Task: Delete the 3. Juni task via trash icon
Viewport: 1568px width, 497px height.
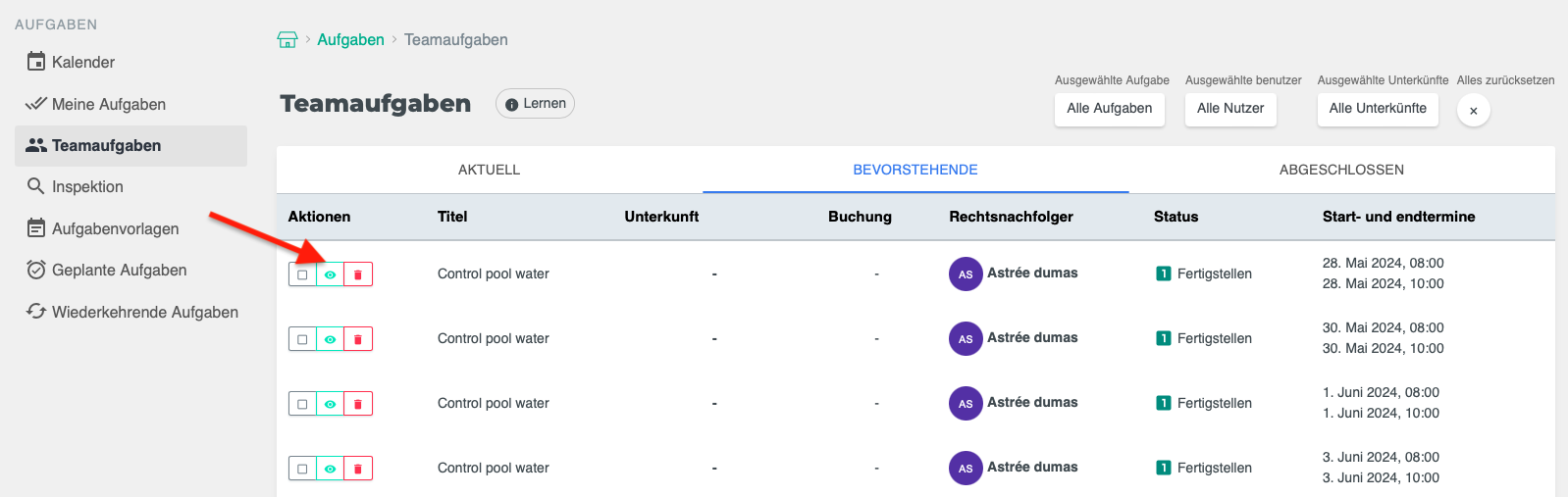Action: click(358, 469)
